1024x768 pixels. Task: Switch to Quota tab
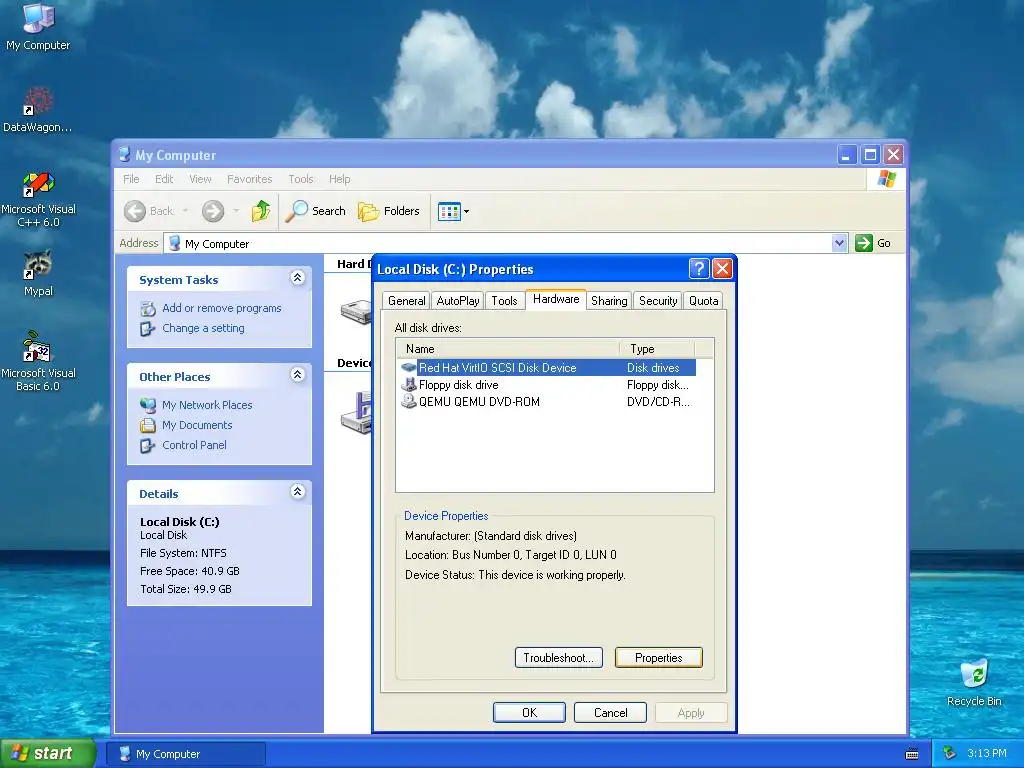coord(703,301)
